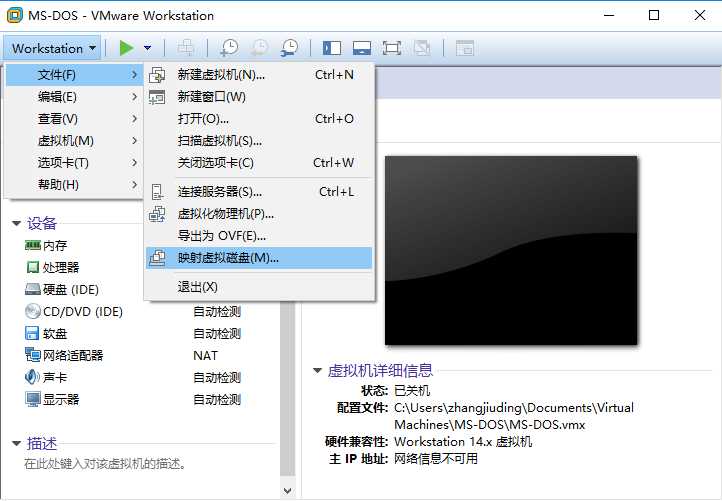
Task: Click the 已关机 status value
Action: tap(412, 391)
